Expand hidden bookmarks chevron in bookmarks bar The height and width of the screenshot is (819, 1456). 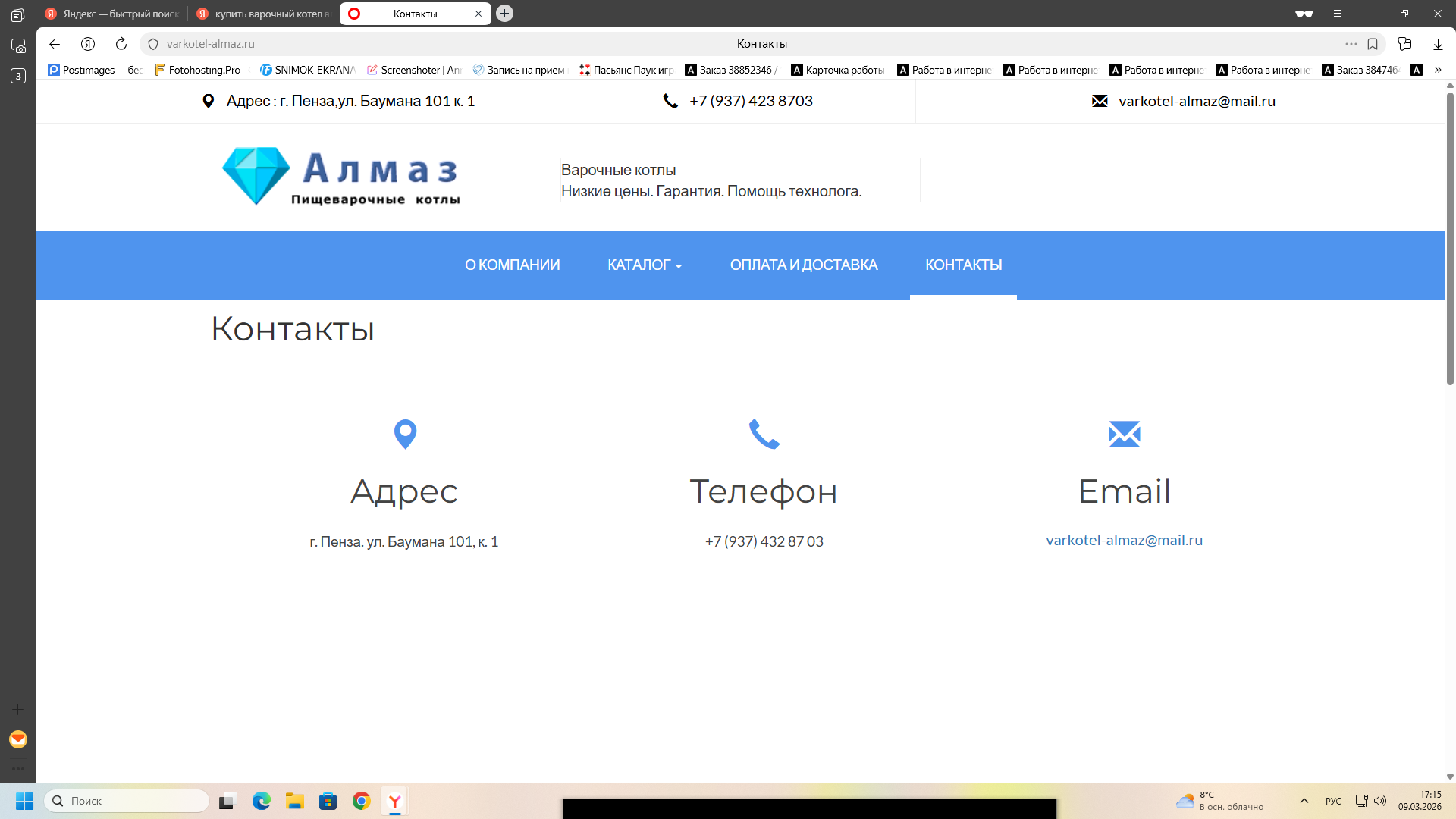[x=1438, y=70]
